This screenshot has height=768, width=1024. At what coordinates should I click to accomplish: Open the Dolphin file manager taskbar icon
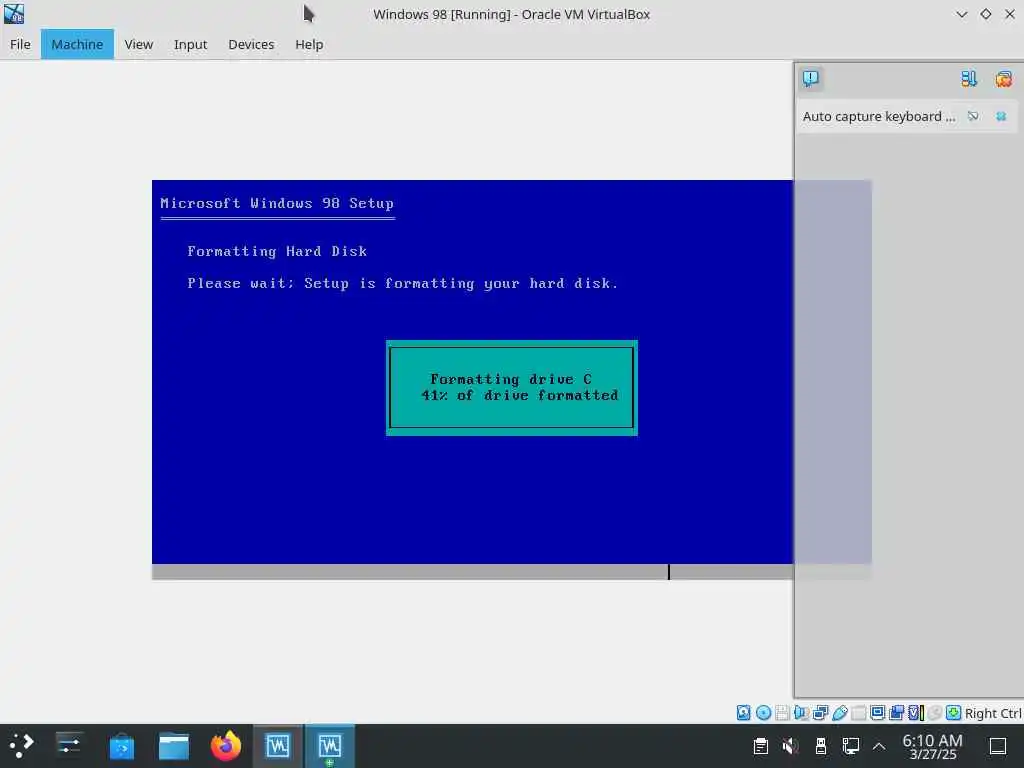pos(174,745)
